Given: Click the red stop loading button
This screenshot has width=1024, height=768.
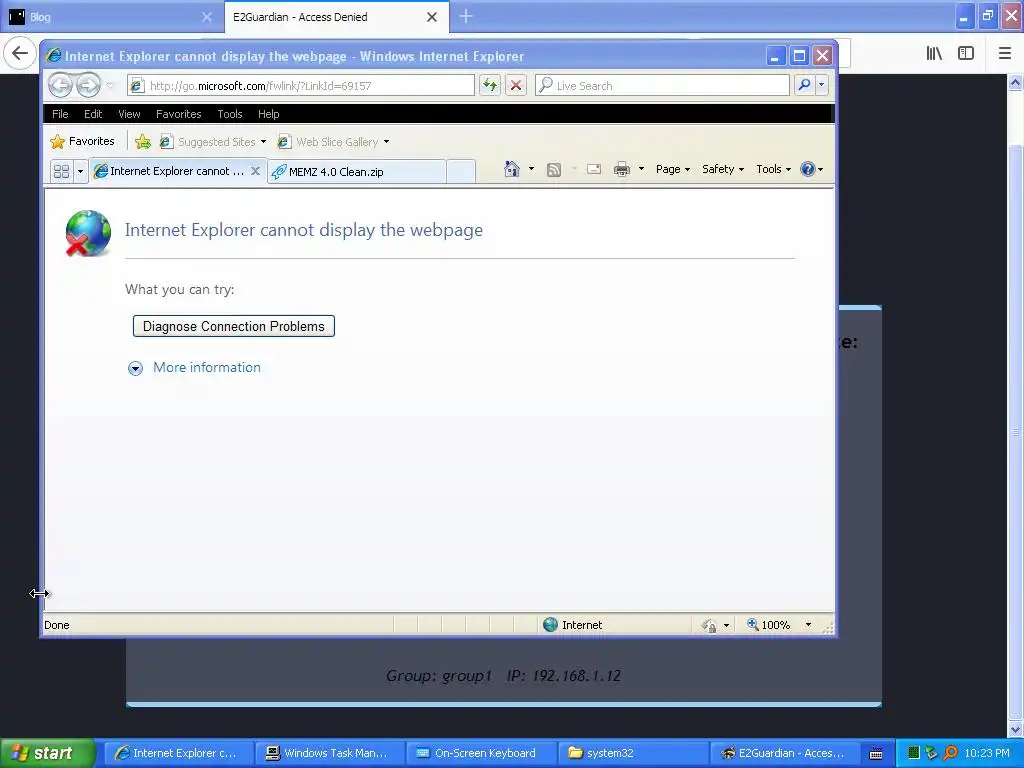Looking at the screenshot, I should (515, 85).
